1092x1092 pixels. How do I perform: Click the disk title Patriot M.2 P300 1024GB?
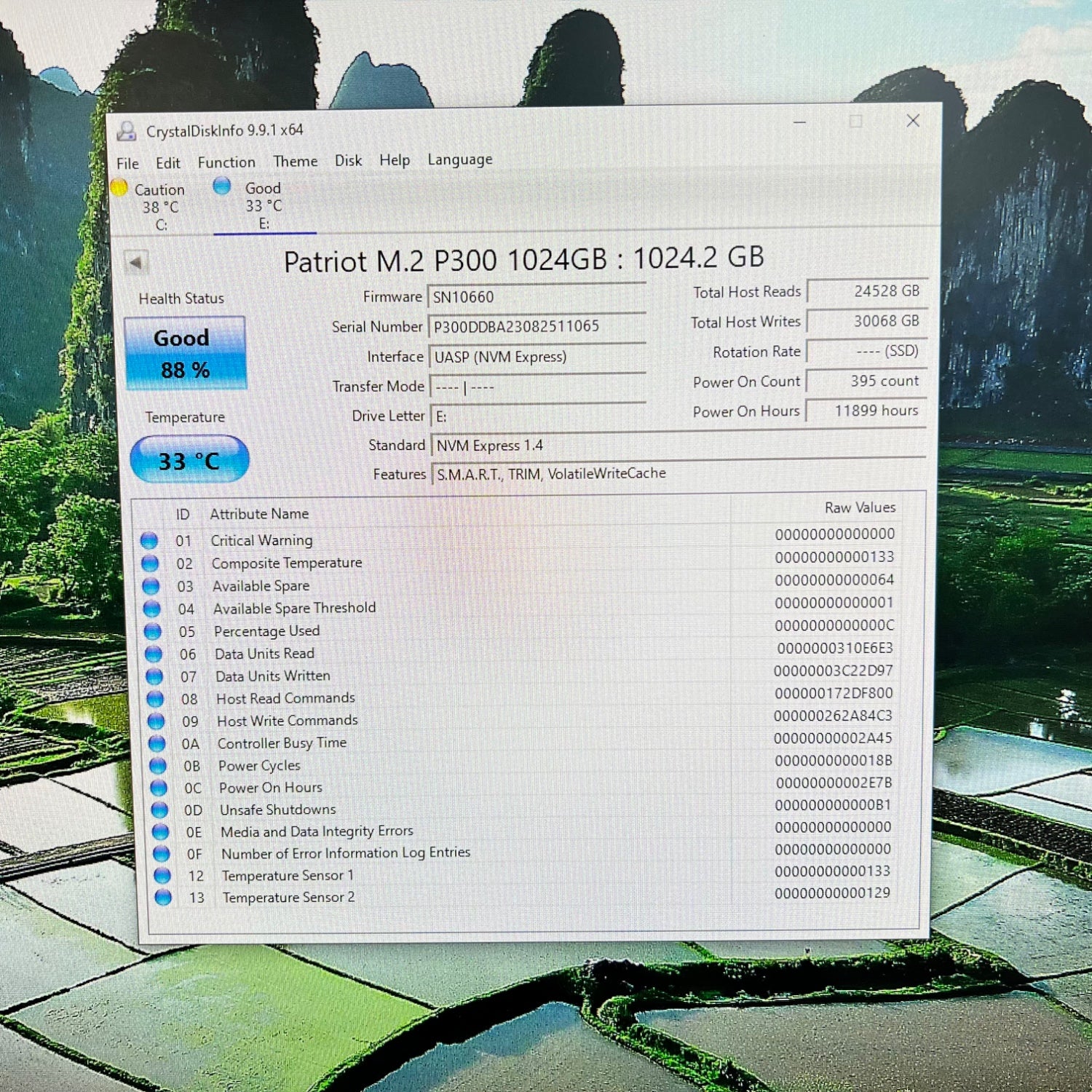tap(523, 260)
